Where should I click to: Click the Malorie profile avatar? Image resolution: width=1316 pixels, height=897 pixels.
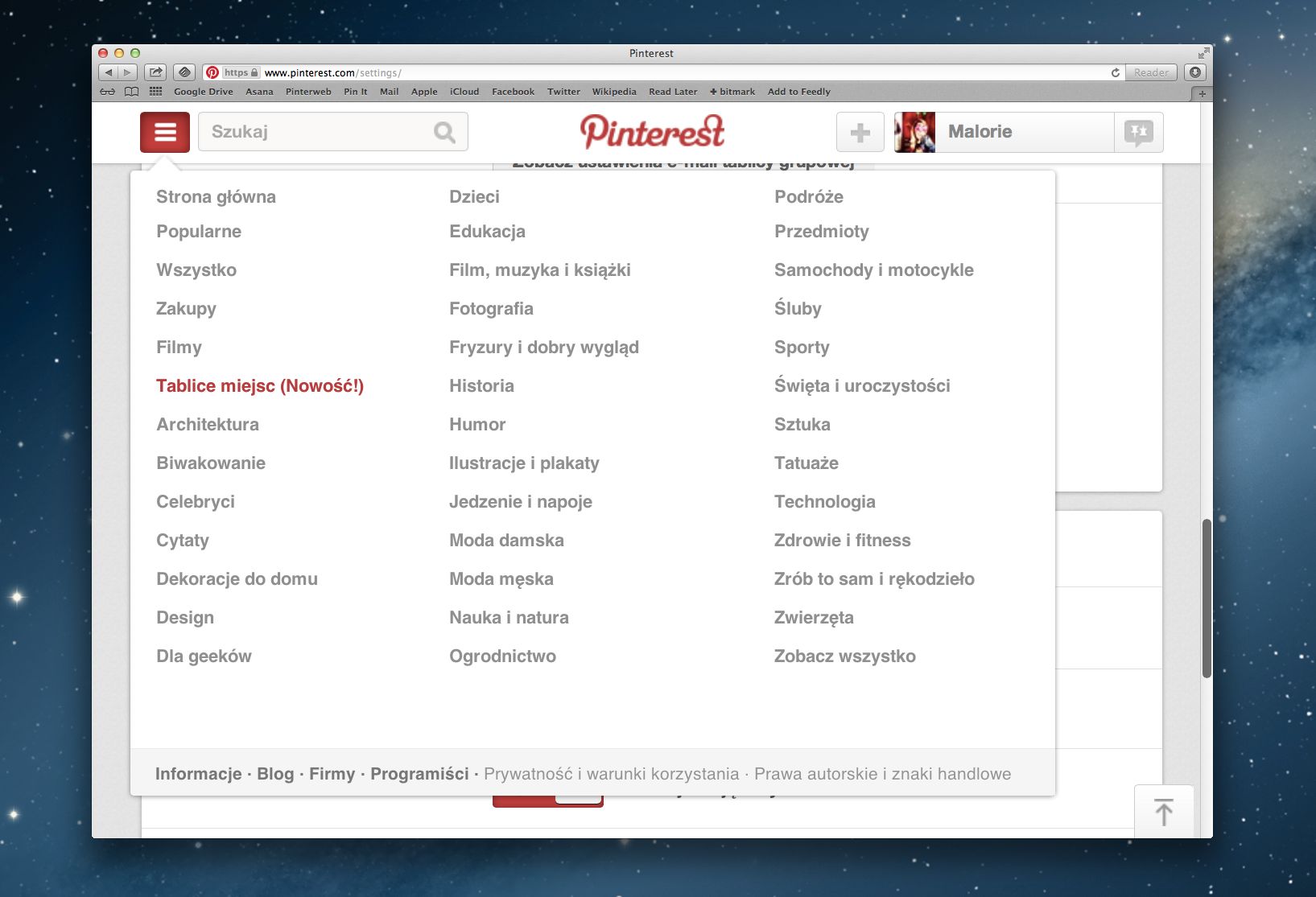(x=915, y=132)
